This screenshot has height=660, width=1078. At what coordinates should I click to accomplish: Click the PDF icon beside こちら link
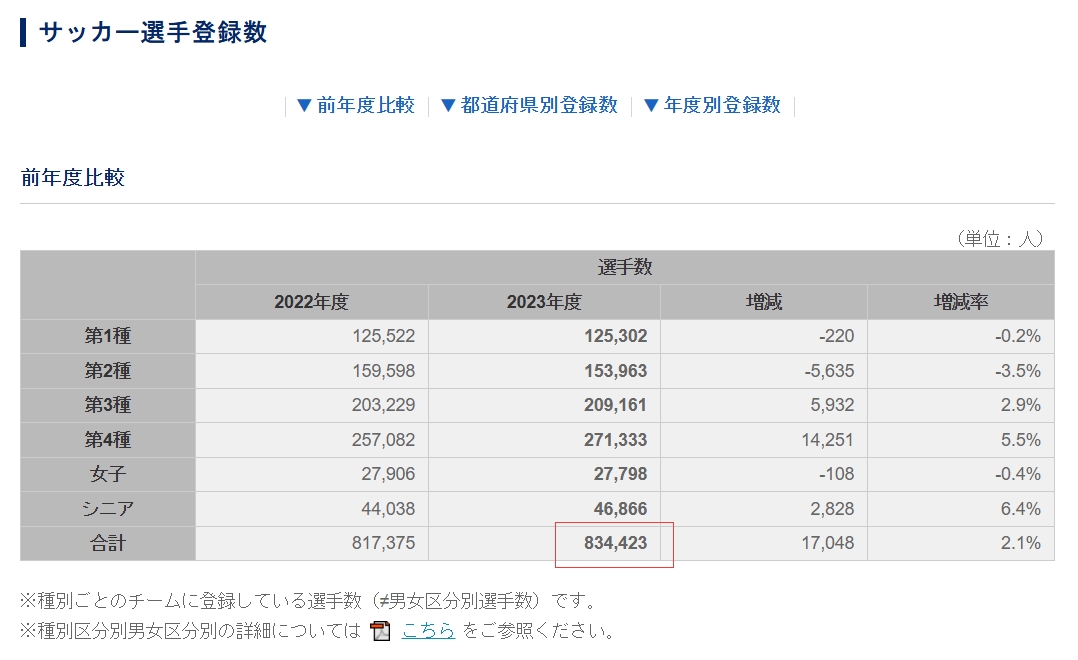380,631
